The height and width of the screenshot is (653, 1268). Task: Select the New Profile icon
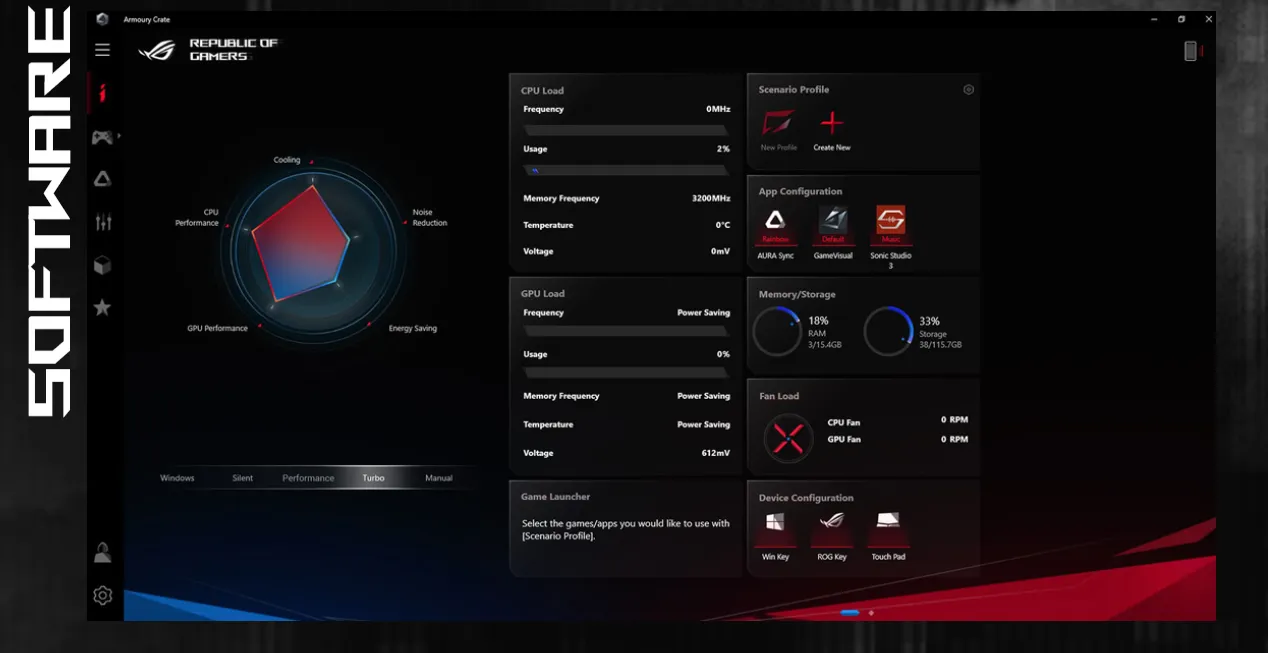(x=779, y=123)
